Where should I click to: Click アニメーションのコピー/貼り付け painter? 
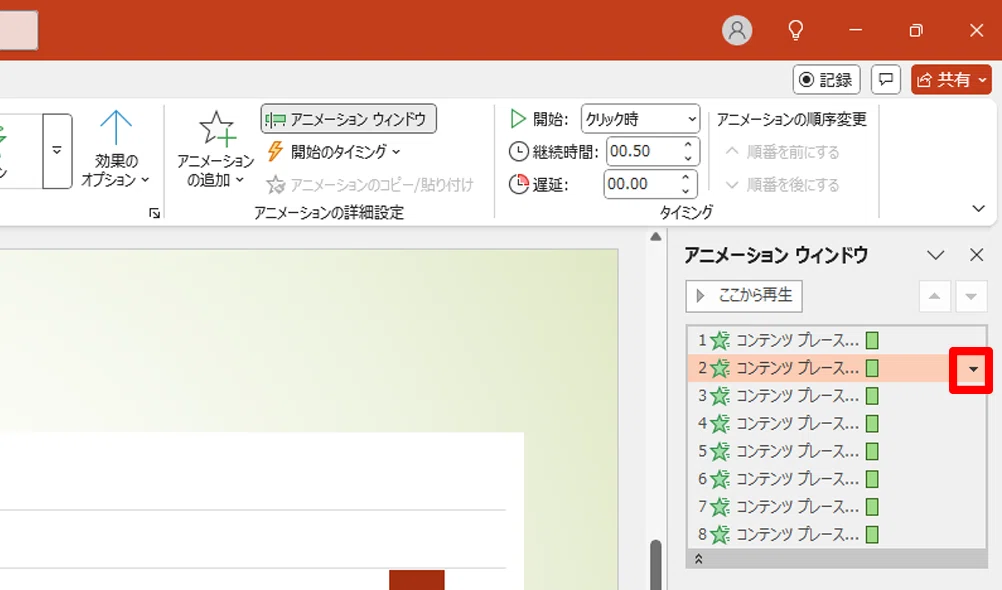pos(369,185)
